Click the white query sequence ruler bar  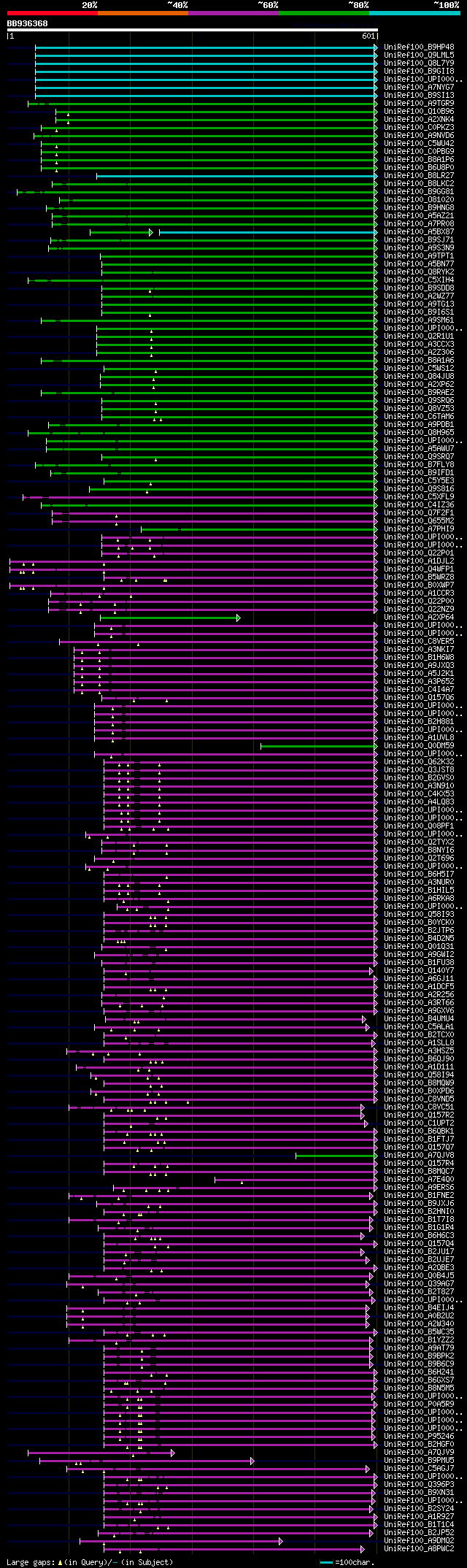click(x=193, y=30)
